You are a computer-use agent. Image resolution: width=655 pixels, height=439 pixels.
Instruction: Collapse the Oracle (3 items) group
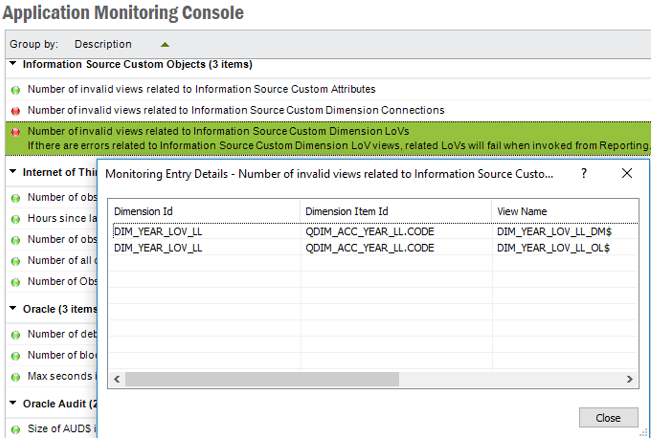13,309
